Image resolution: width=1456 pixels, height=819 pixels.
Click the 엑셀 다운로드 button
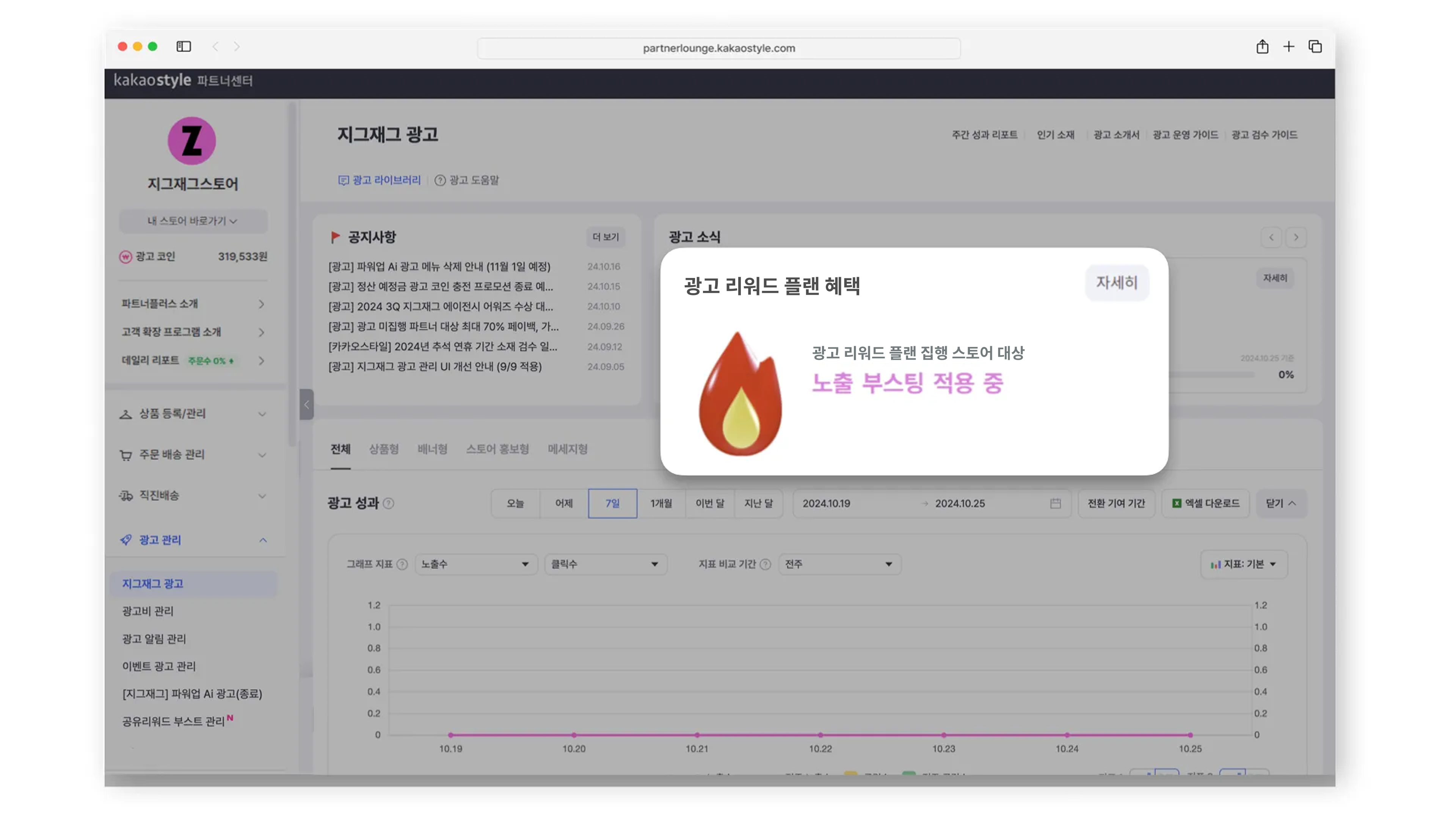tap(1206, 504)
